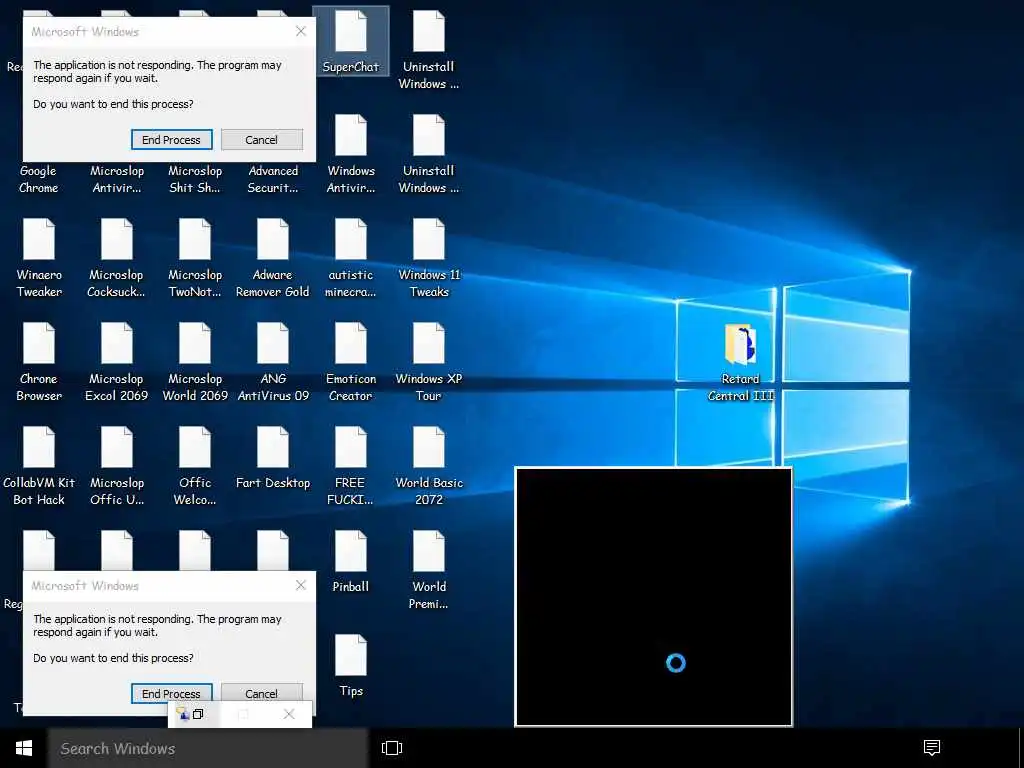
Task: Select the SuperChat desktop icon
Action: click(x=351, y=41)
